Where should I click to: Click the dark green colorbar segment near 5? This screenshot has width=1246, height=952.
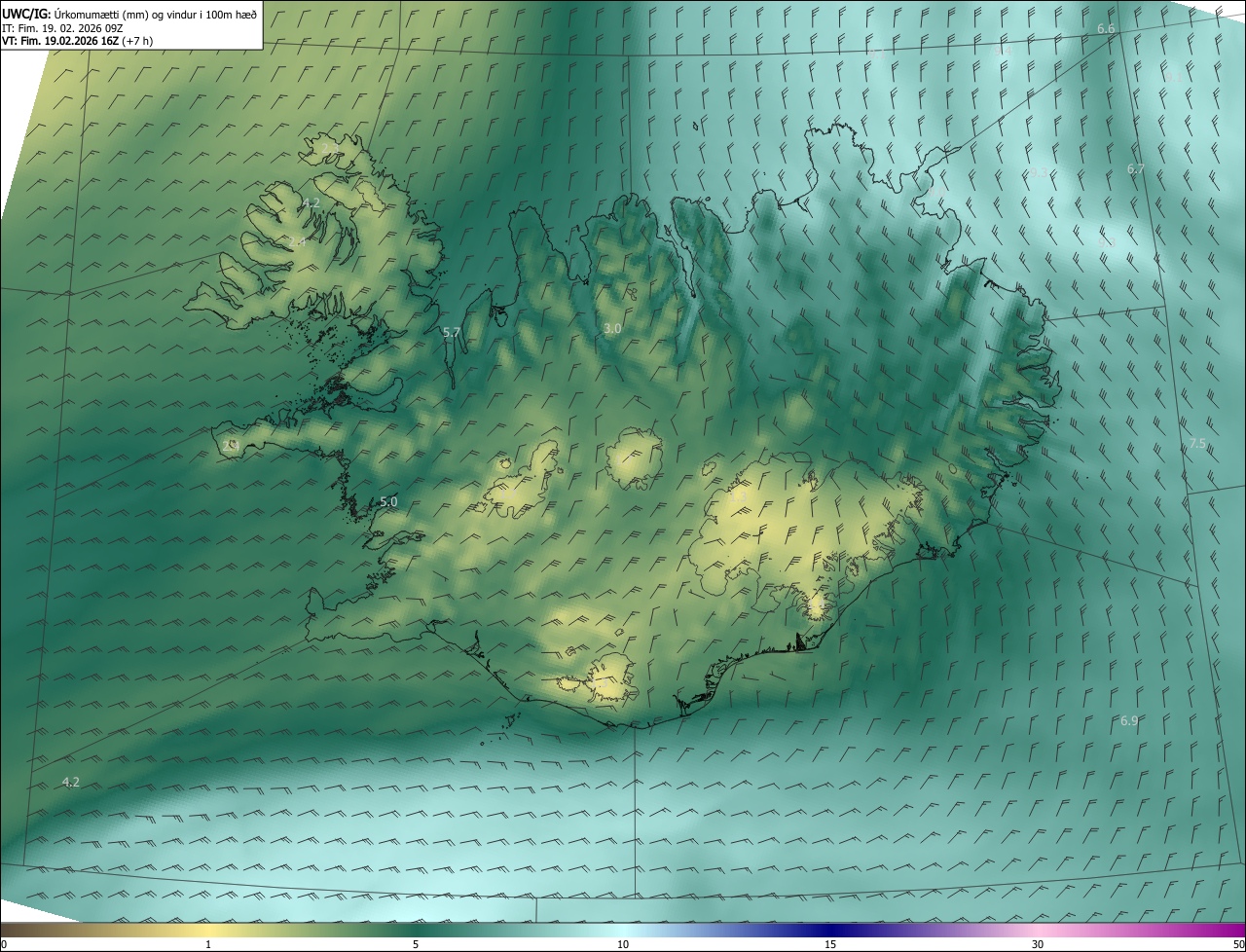[x=416, y=930]
